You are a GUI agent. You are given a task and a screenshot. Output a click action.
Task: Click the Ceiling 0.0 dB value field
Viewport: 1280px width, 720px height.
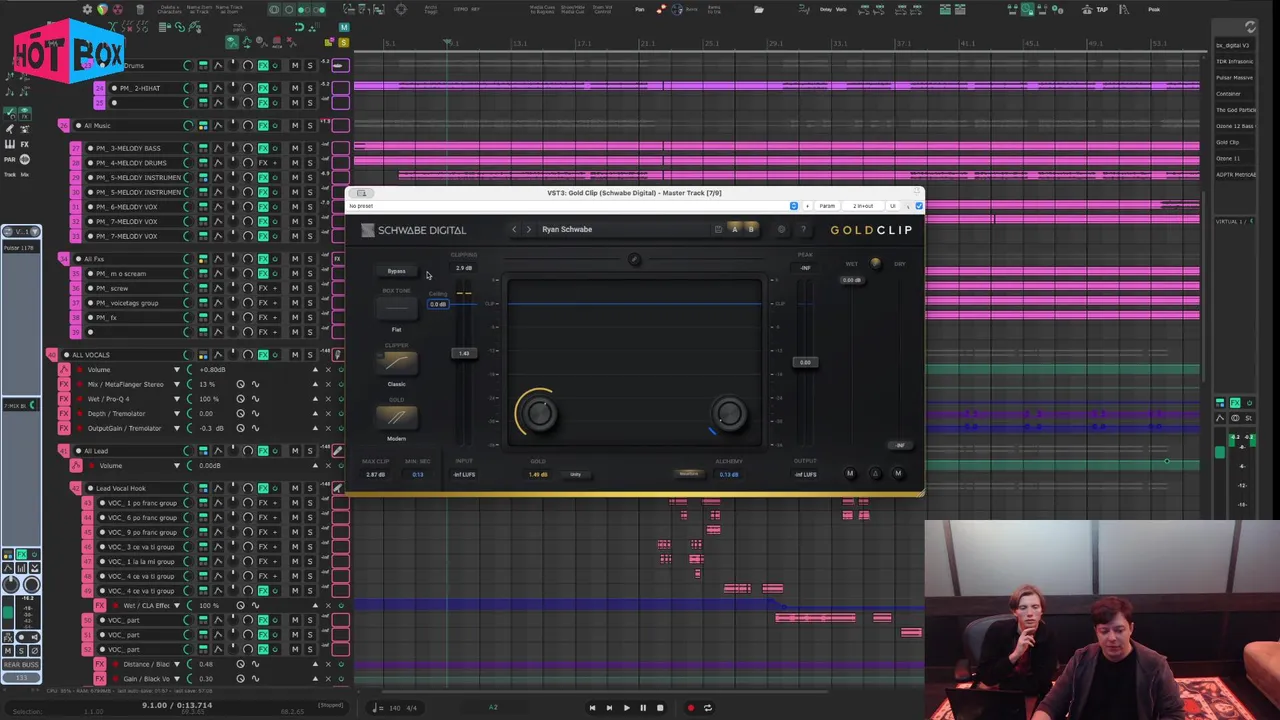(438, 304)
